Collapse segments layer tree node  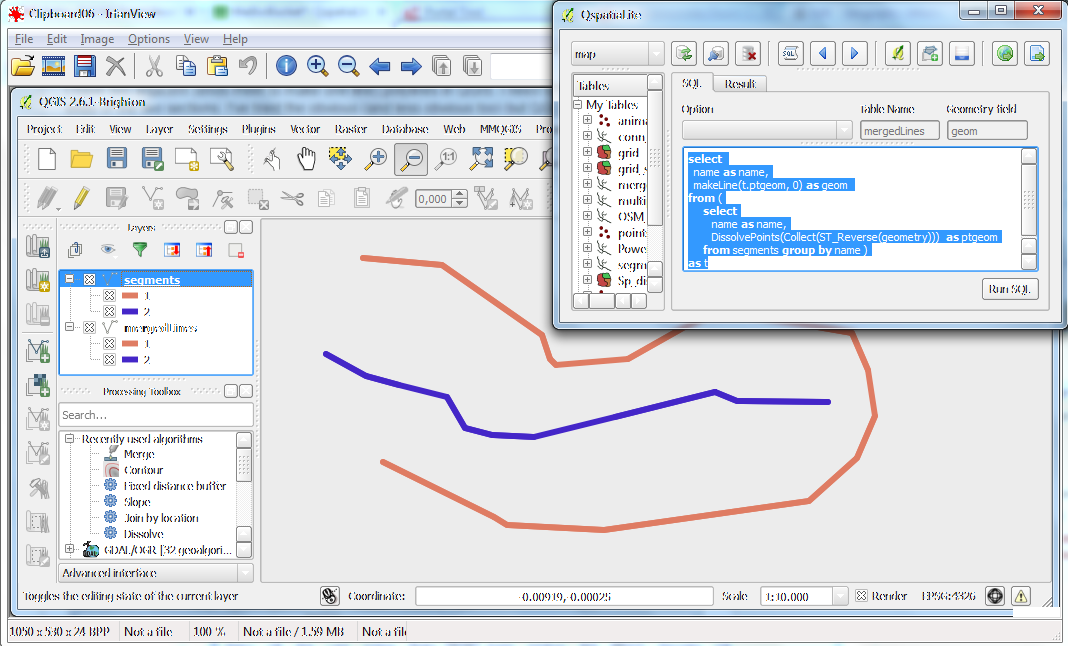(69, 279)
